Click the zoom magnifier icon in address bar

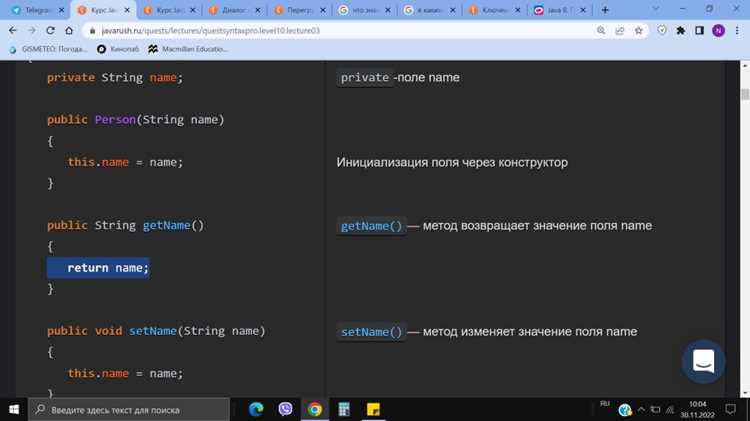point(601,30)
